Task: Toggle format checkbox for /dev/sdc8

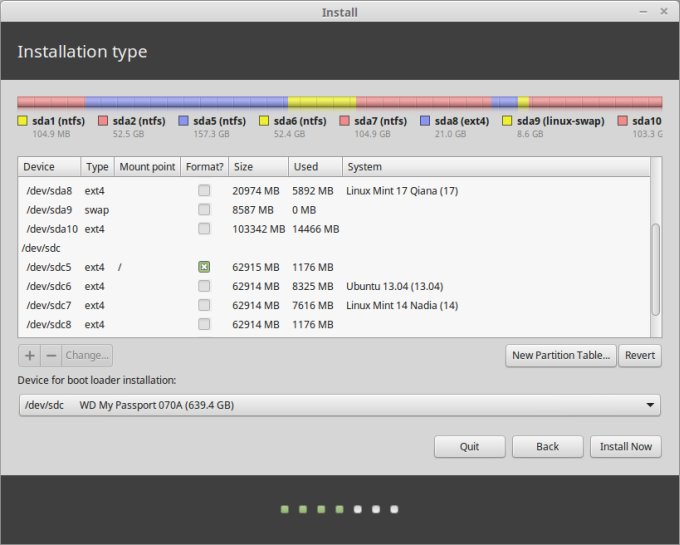Action: pos(204,324)
